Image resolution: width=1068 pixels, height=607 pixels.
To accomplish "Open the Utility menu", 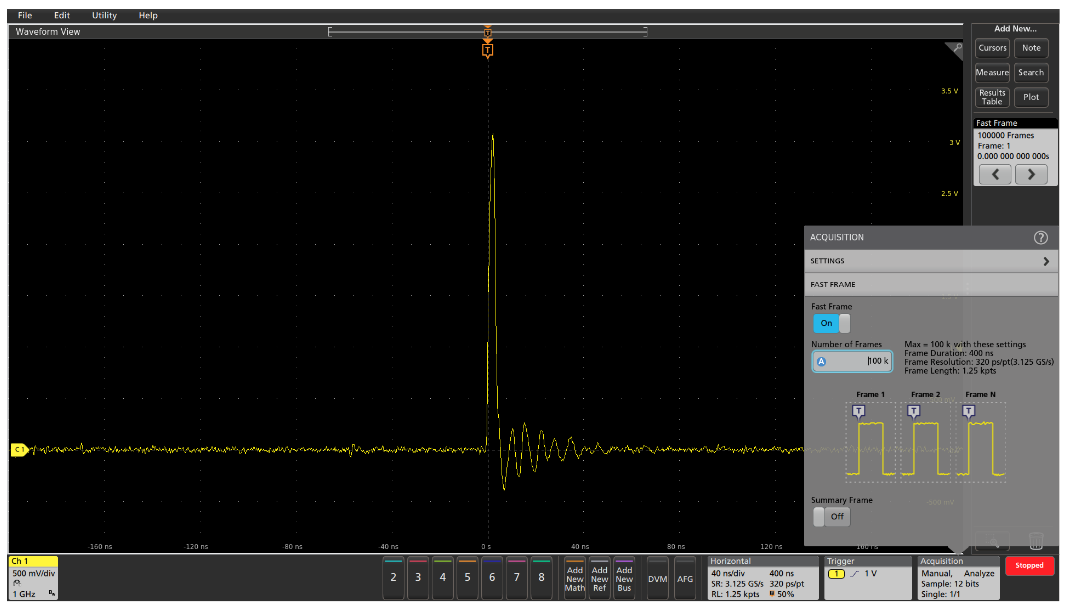I will 104,16.
